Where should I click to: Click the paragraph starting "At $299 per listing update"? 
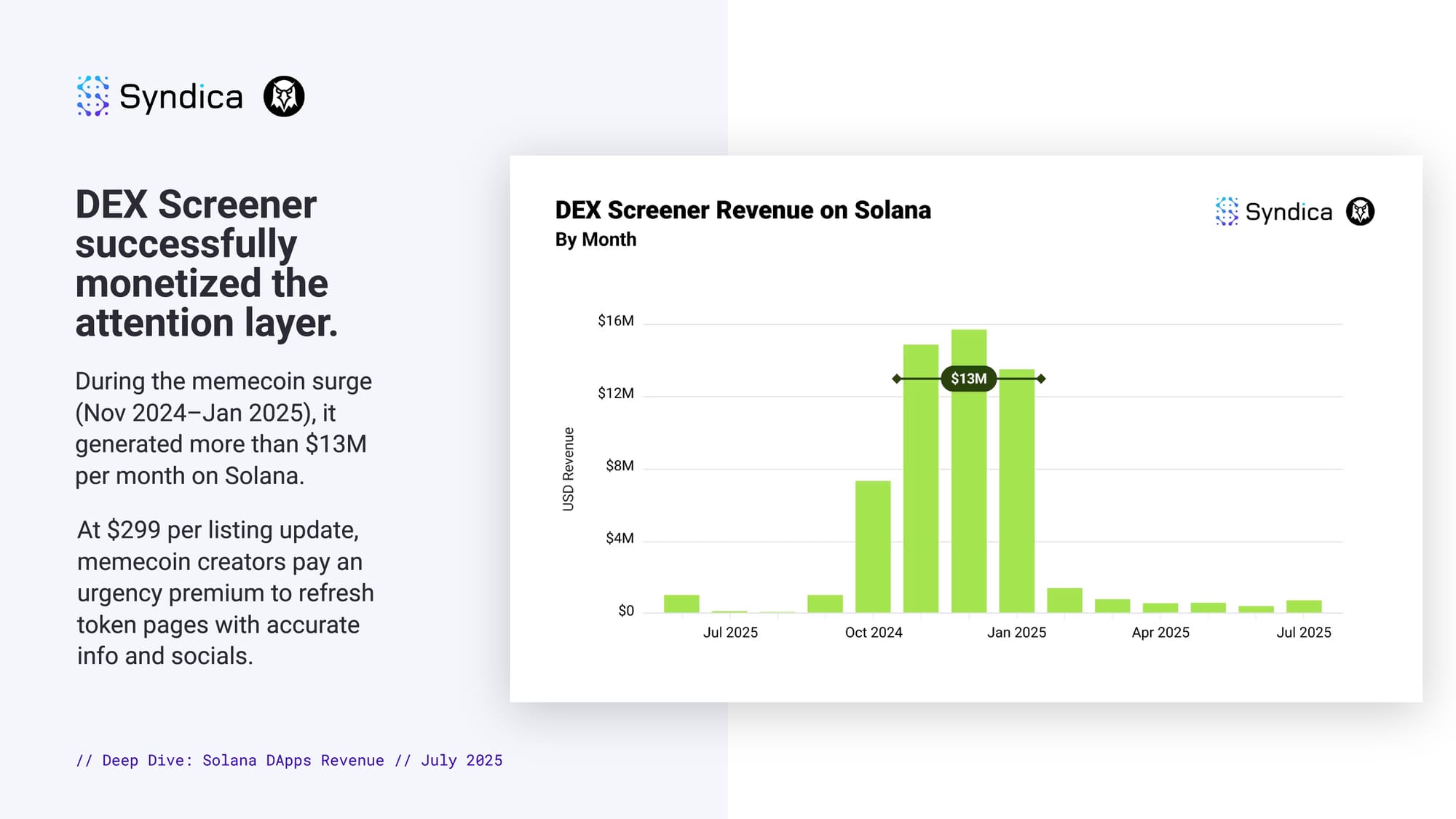[x=225, y=593]
